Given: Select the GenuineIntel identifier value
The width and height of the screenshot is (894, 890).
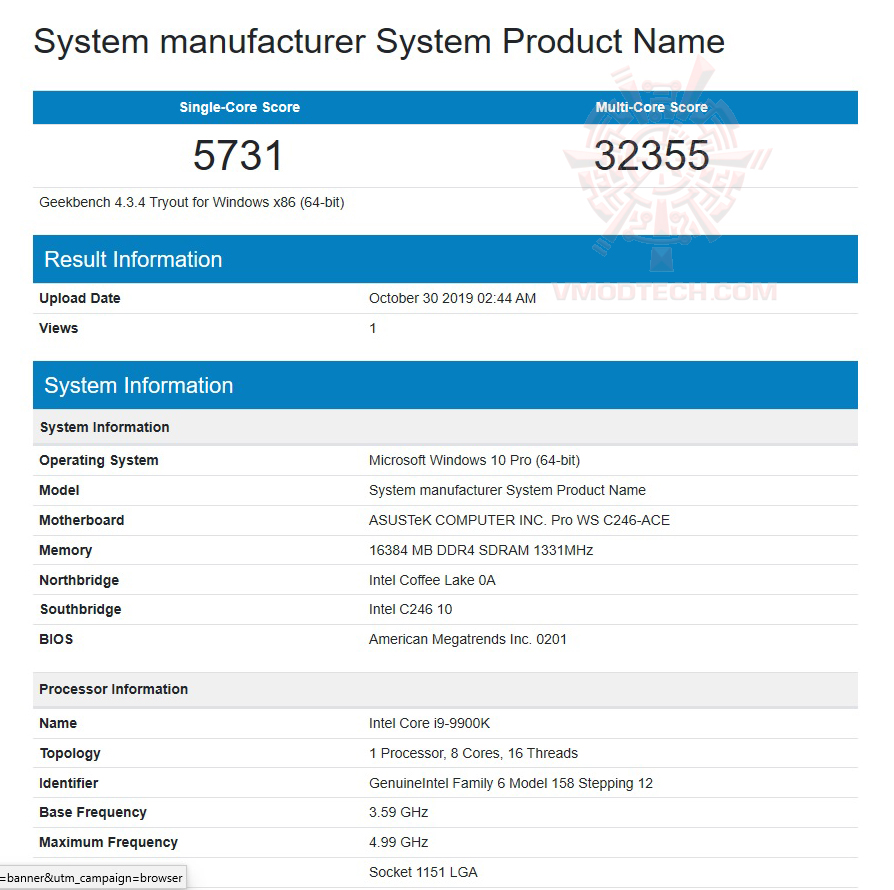Looking at the screenshot, I should tap(511, 783).
